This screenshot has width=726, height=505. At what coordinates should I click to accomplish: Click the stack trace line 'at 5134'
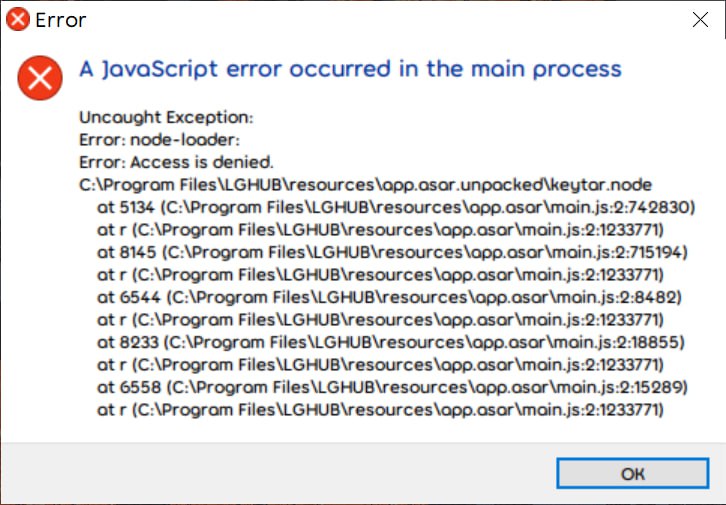point(396,207)
